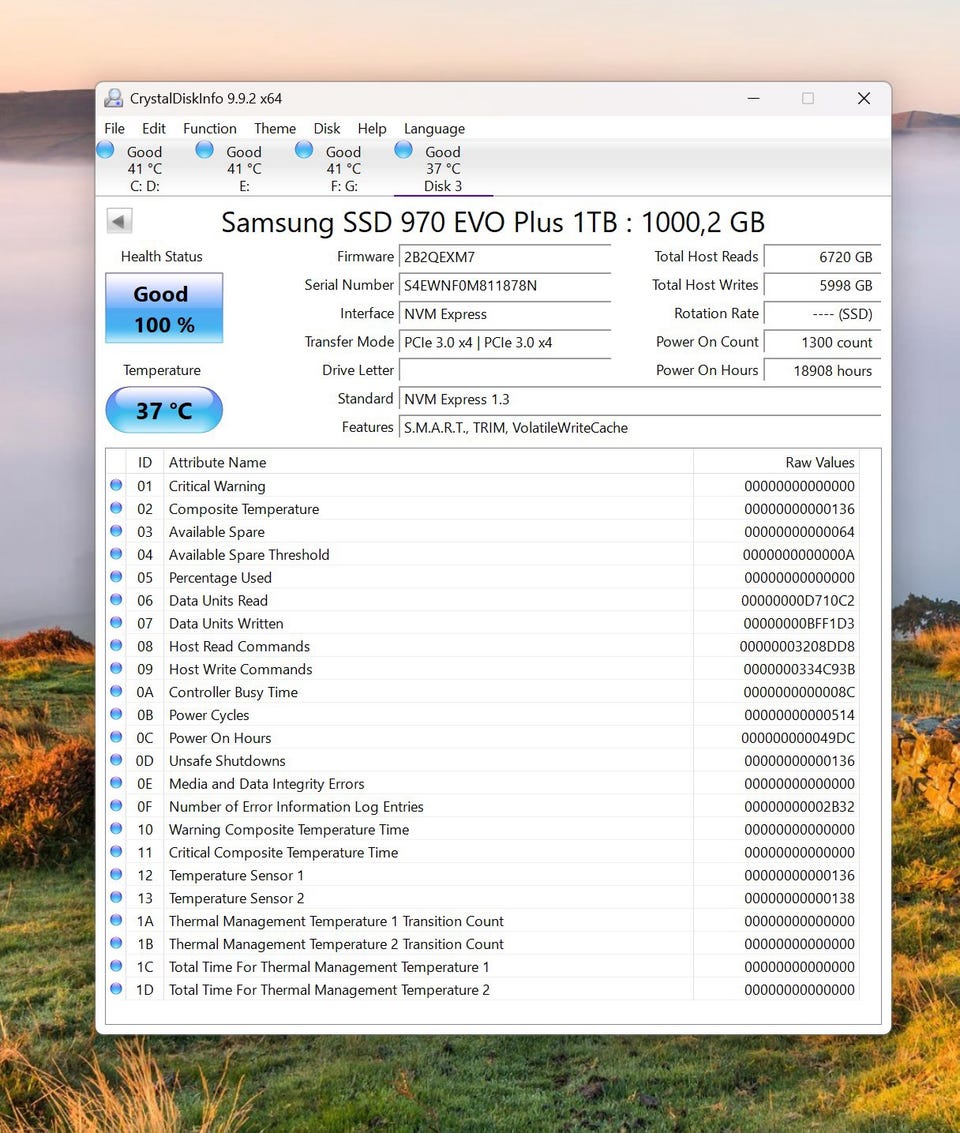Select the Data Units Written row

coord(483,623)
